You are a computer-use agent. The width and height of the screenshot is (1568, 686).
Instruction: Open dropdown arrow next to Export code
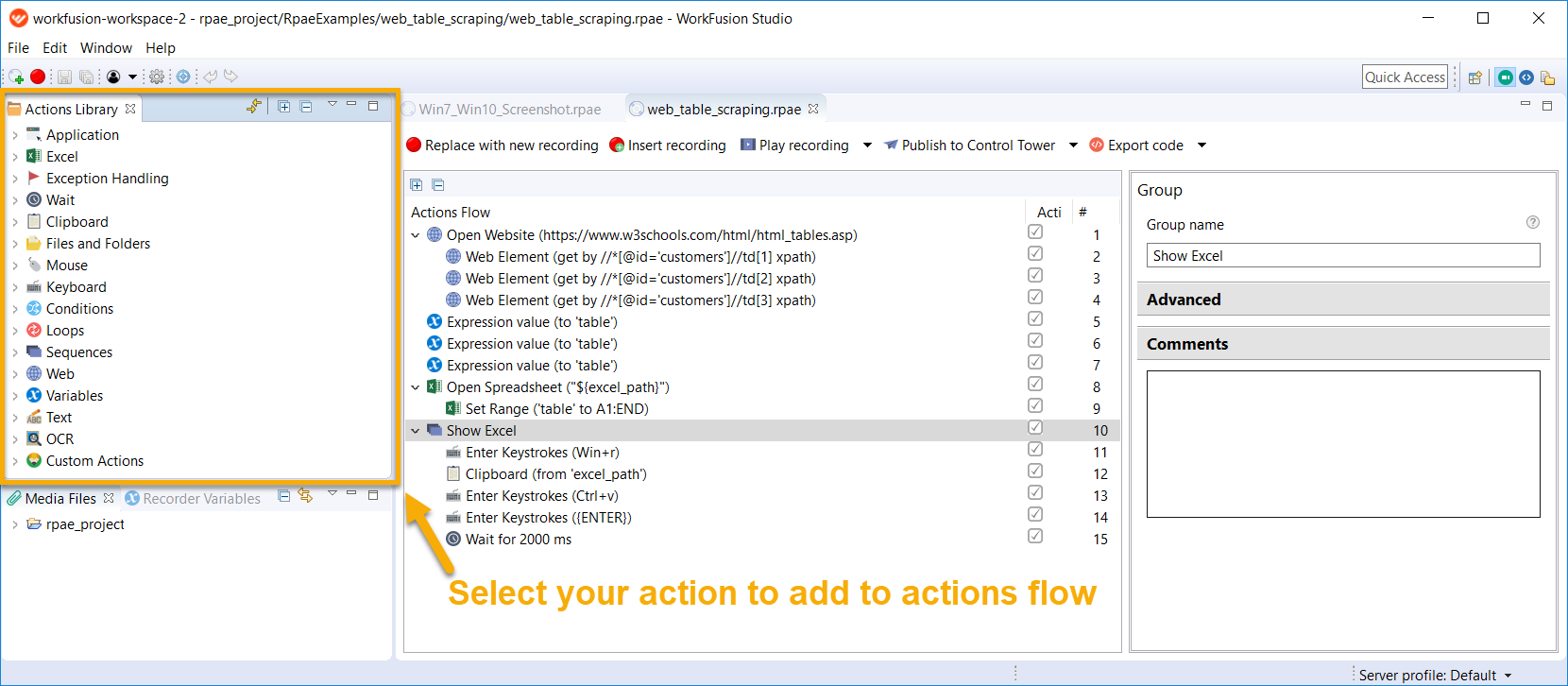point(1202,146)
